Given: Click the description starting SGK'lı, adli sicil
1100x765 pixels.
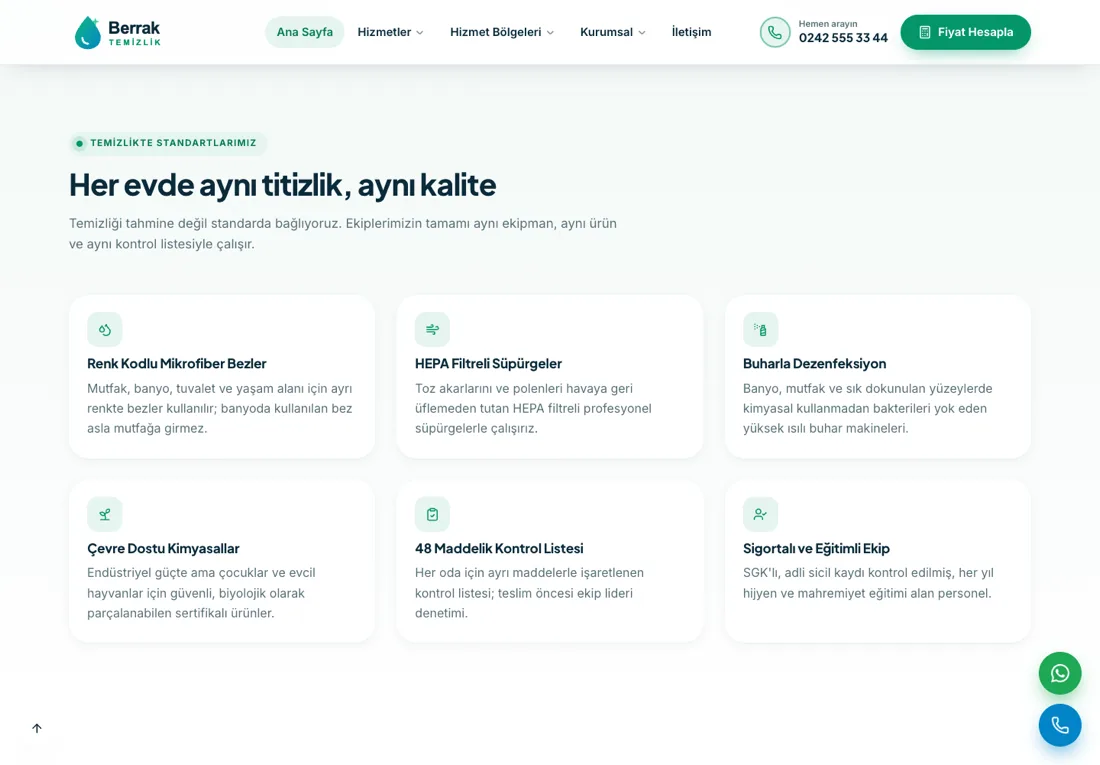Looking at the screenshot, I should click(x=868, y=583).
